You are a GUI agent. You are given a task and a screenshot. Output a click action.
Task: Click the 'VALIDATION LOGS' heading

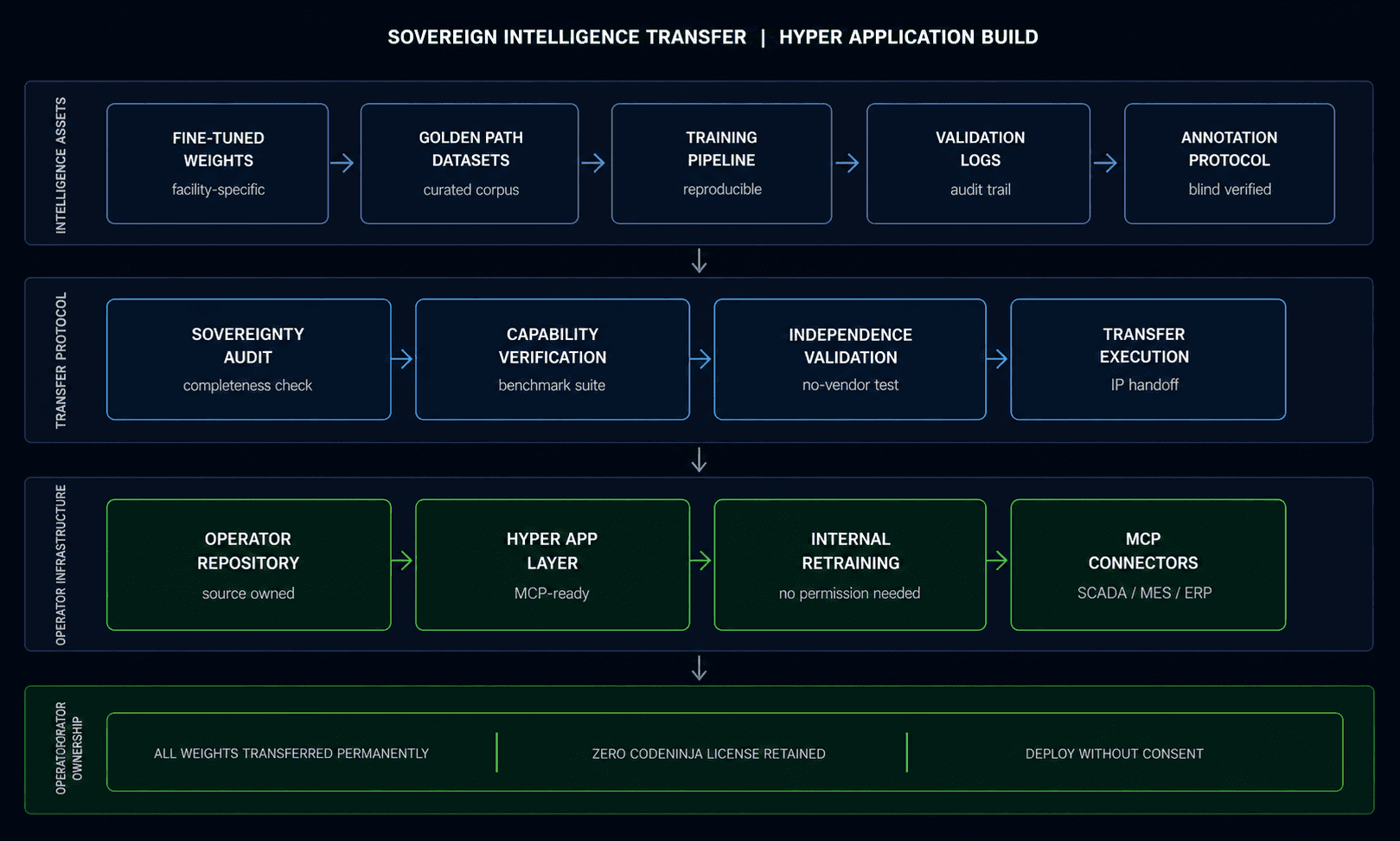(x=980, y=149)
